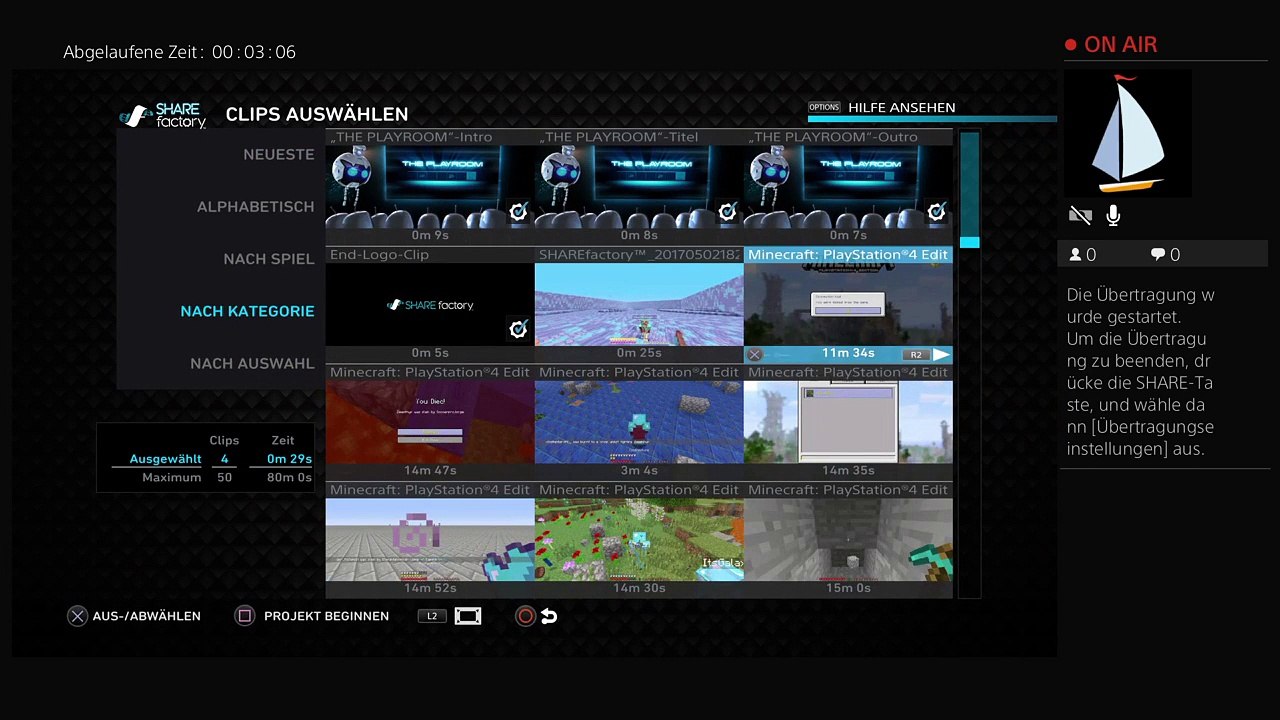Click the red ON AIR indicator

coord(1071,45)
